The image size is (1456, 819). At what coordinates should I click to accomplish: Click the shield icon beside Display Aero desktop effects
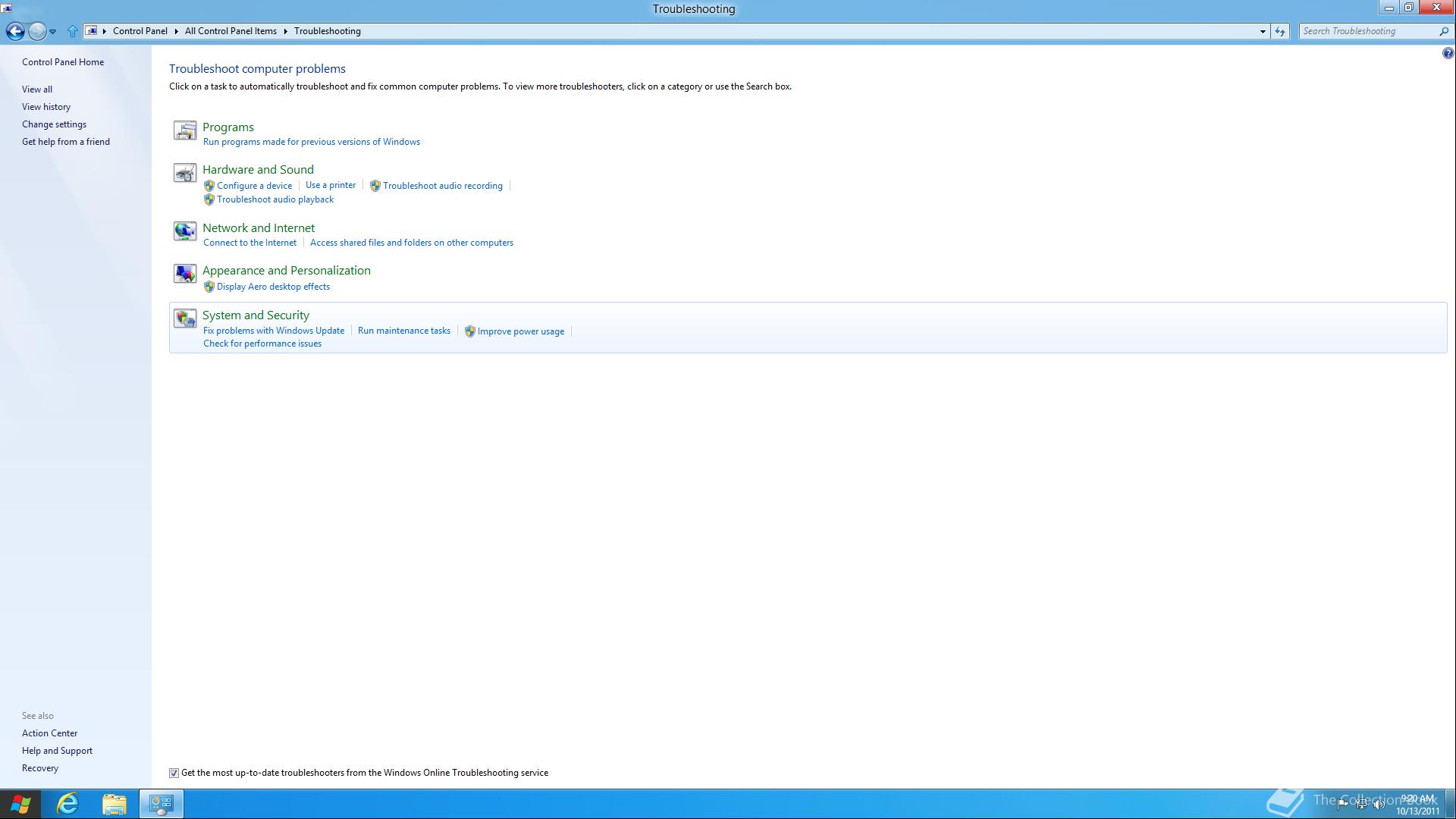(x=209, y=287)
